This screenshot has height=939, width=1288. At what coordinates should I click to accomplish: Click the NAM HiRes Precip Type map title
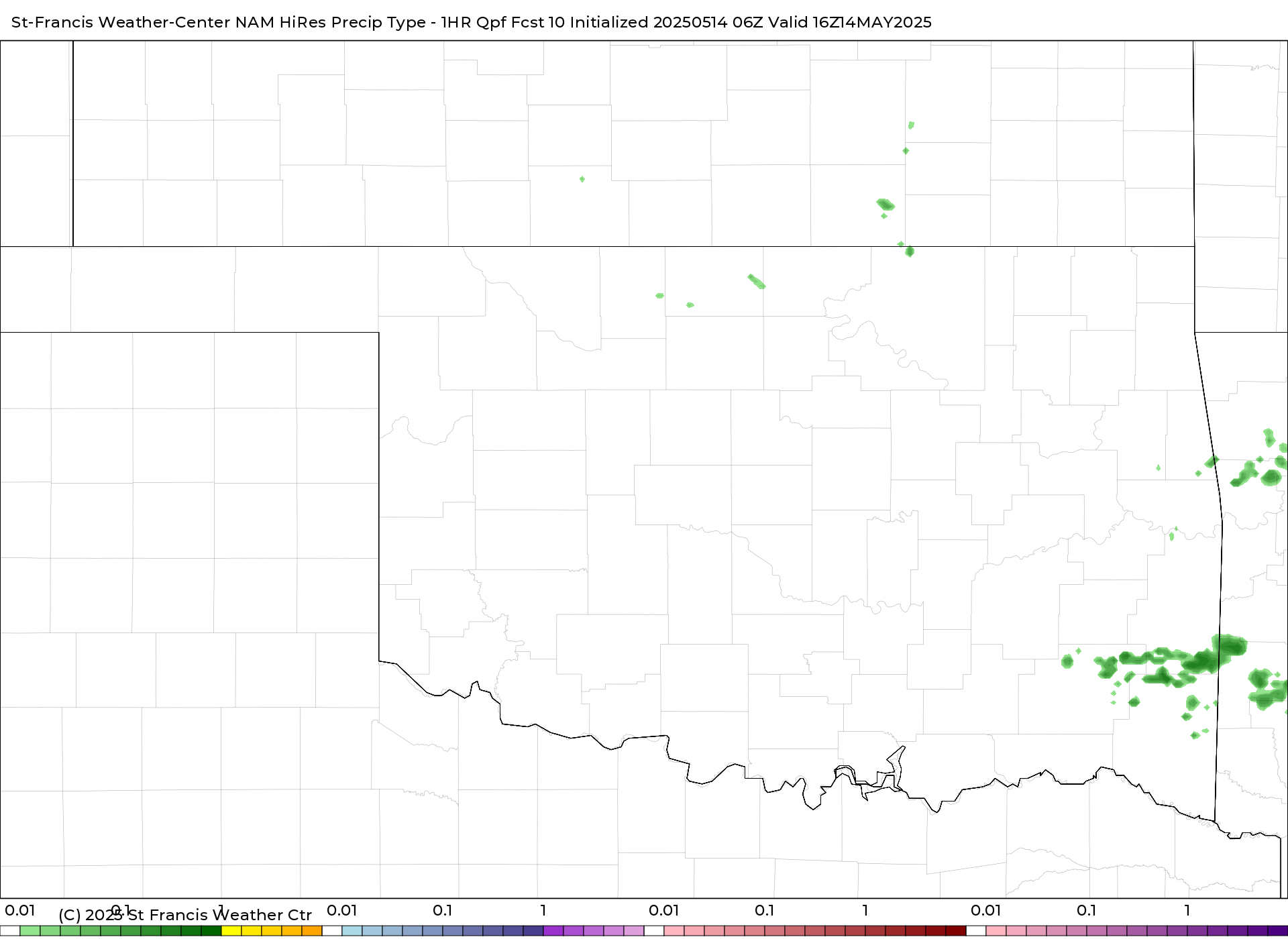tap(471, 22)
